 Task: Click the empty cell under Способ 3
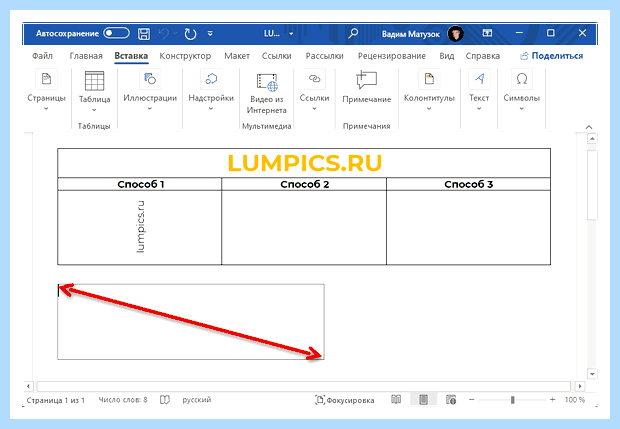tap(469, 227)
